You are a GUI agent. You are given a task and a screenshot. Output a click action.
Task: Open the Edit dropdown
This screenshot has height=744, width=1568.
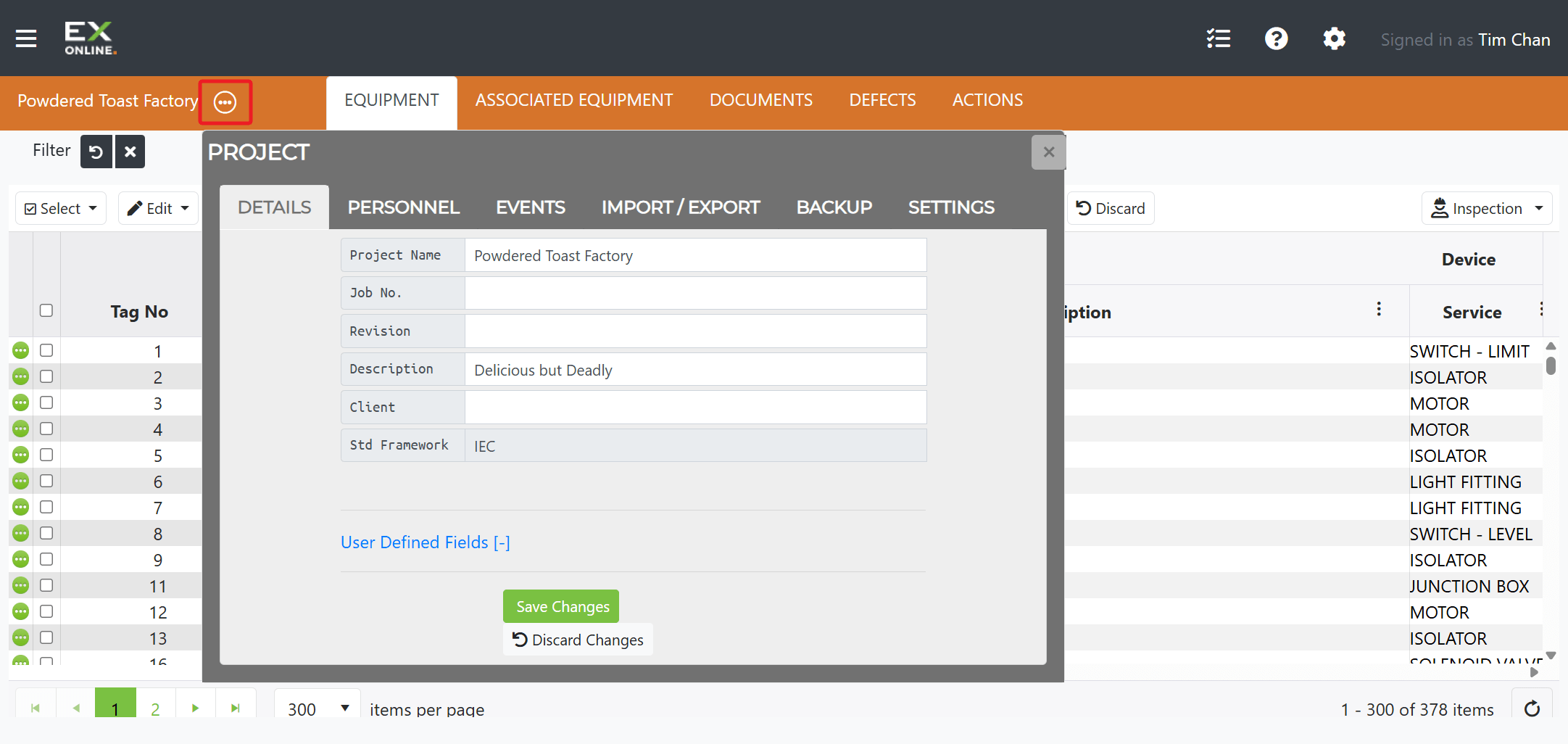(158, 209)
